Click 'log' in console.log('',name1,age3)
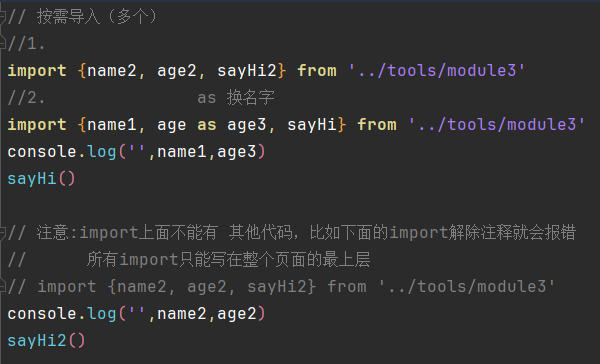The image size is (600, 364). pos(101,152)
